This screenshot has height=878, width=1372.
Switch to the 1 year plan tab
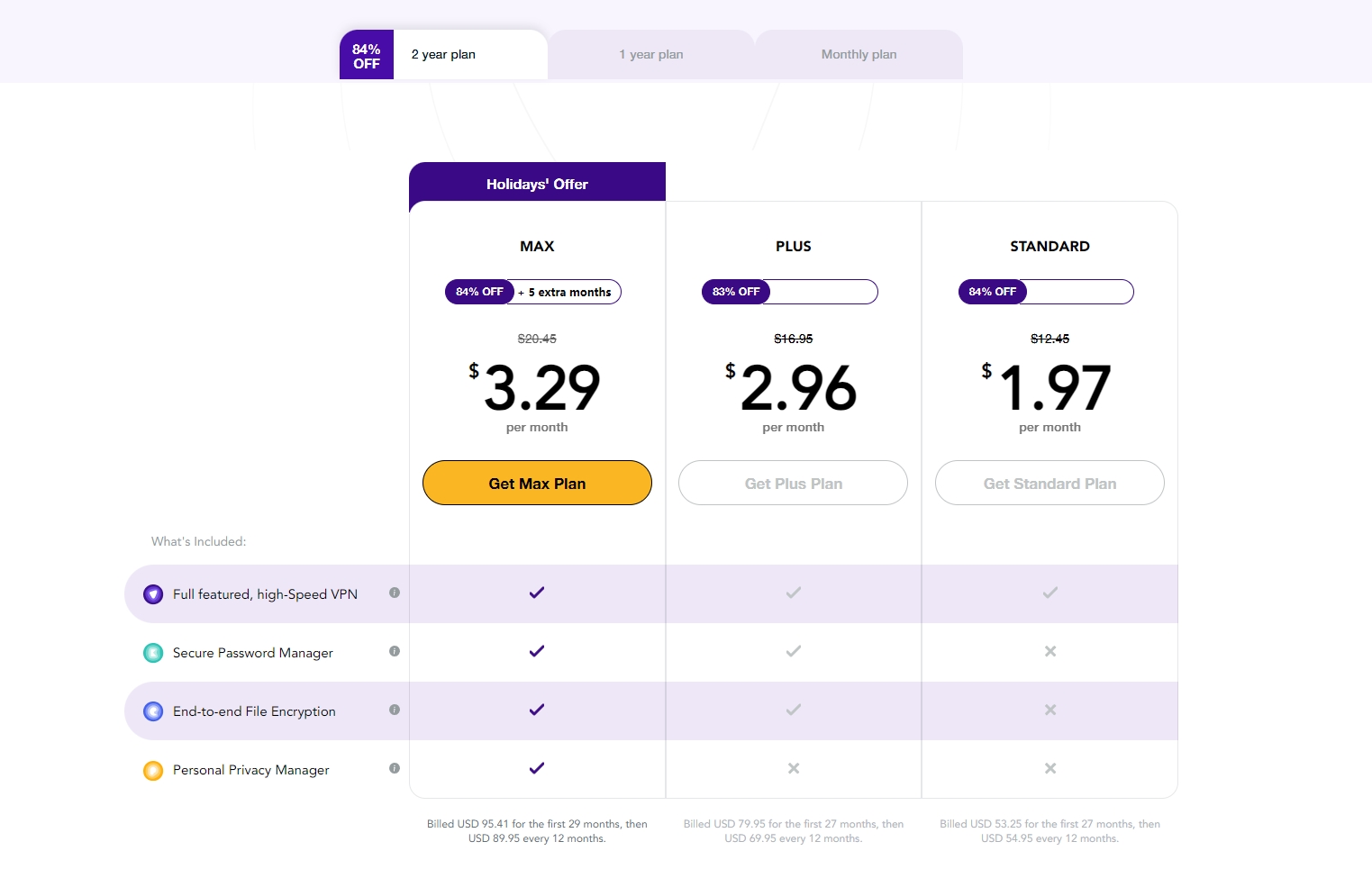[x=651, y=55]
